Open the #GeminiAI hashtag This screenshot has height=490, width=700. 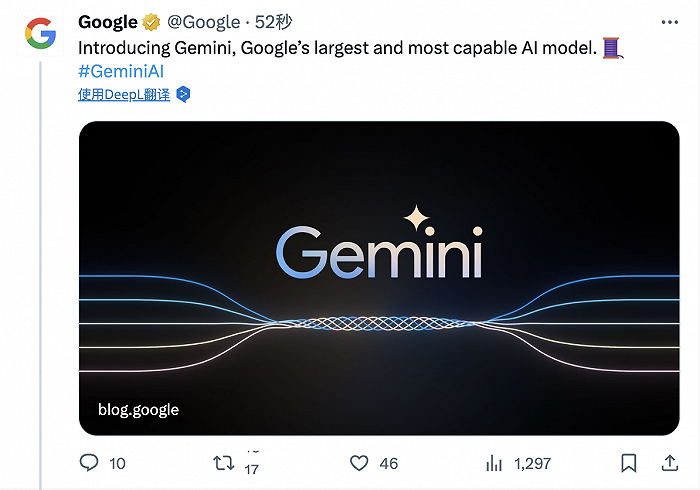pos(121,70)
